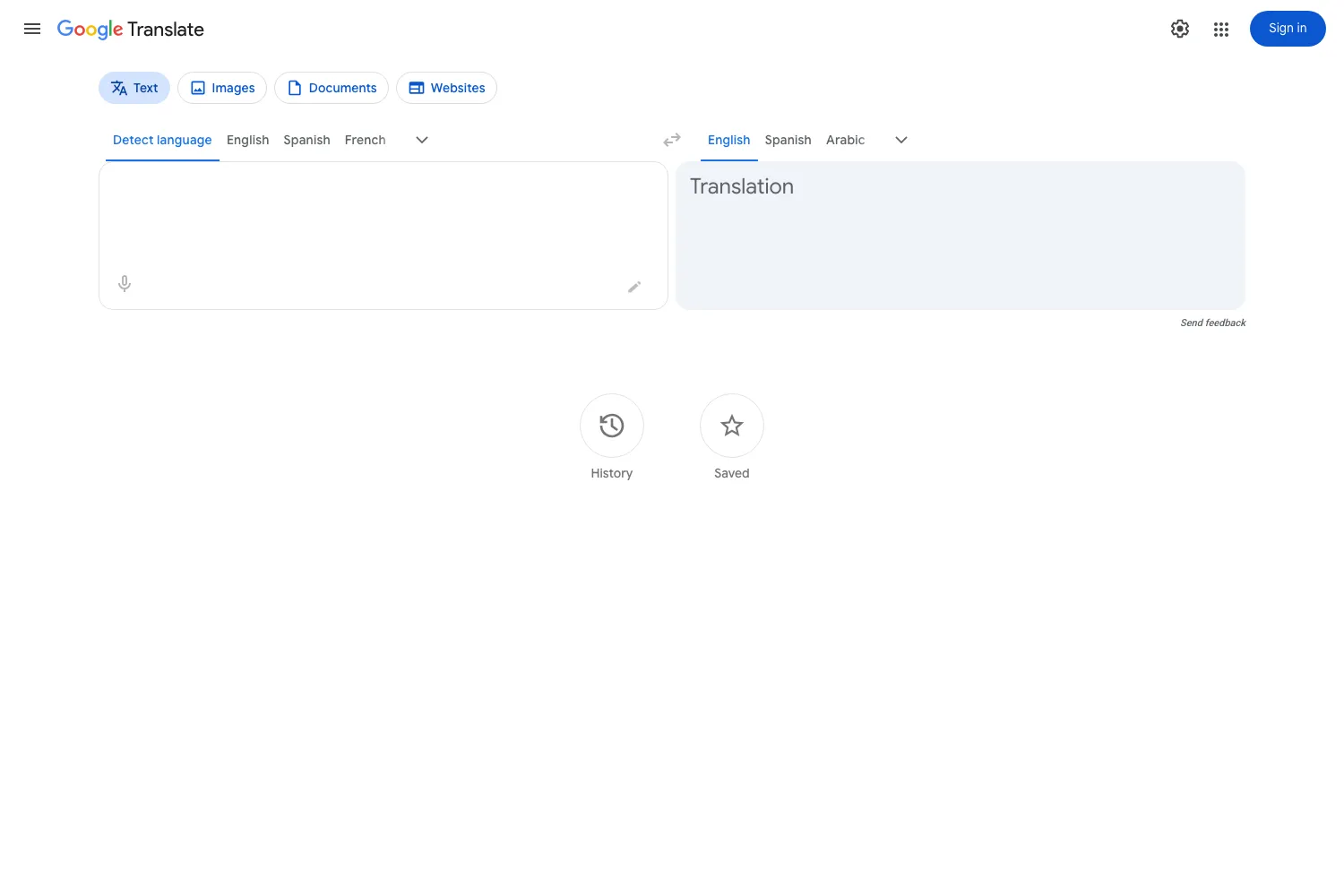Open the Google apps grid
The height and width of the screenshot is (896, 1344).
point(1221,29)
